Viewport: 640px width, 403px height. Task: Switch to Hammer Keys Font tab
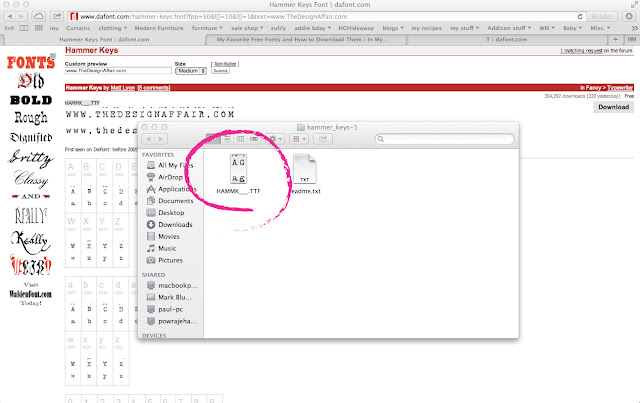coord(104,40)
